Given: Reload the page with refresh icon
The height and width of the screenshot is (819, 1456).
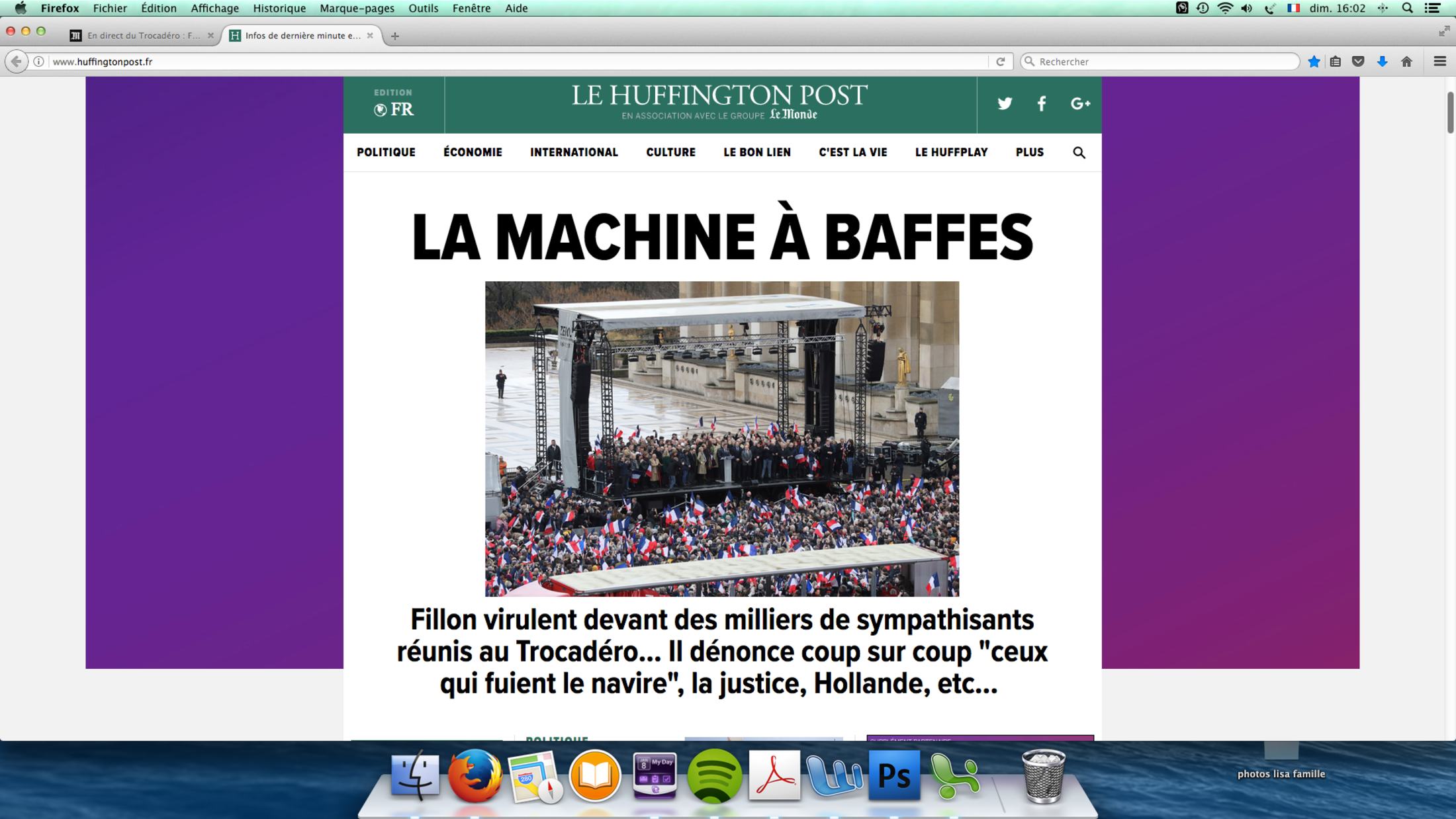Looking at the screenshot, I should [x=1001, y=62].
